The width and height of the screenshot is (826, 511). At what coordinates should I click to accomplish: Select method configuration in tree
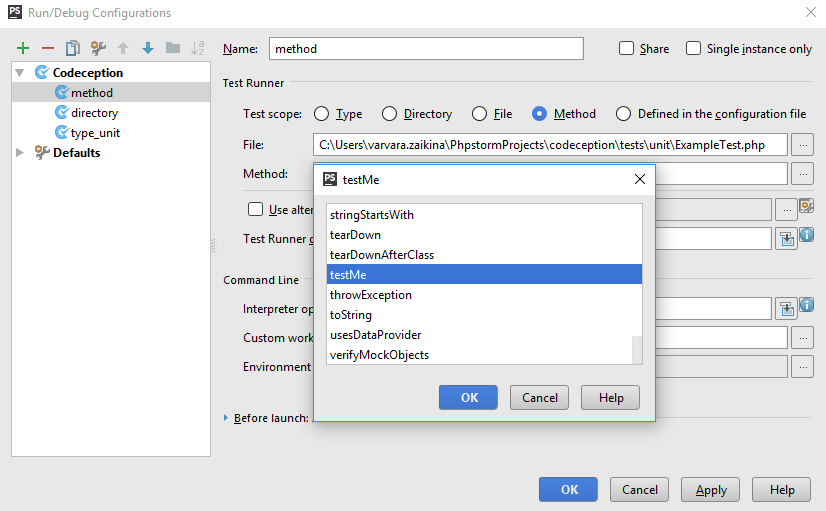111,93
